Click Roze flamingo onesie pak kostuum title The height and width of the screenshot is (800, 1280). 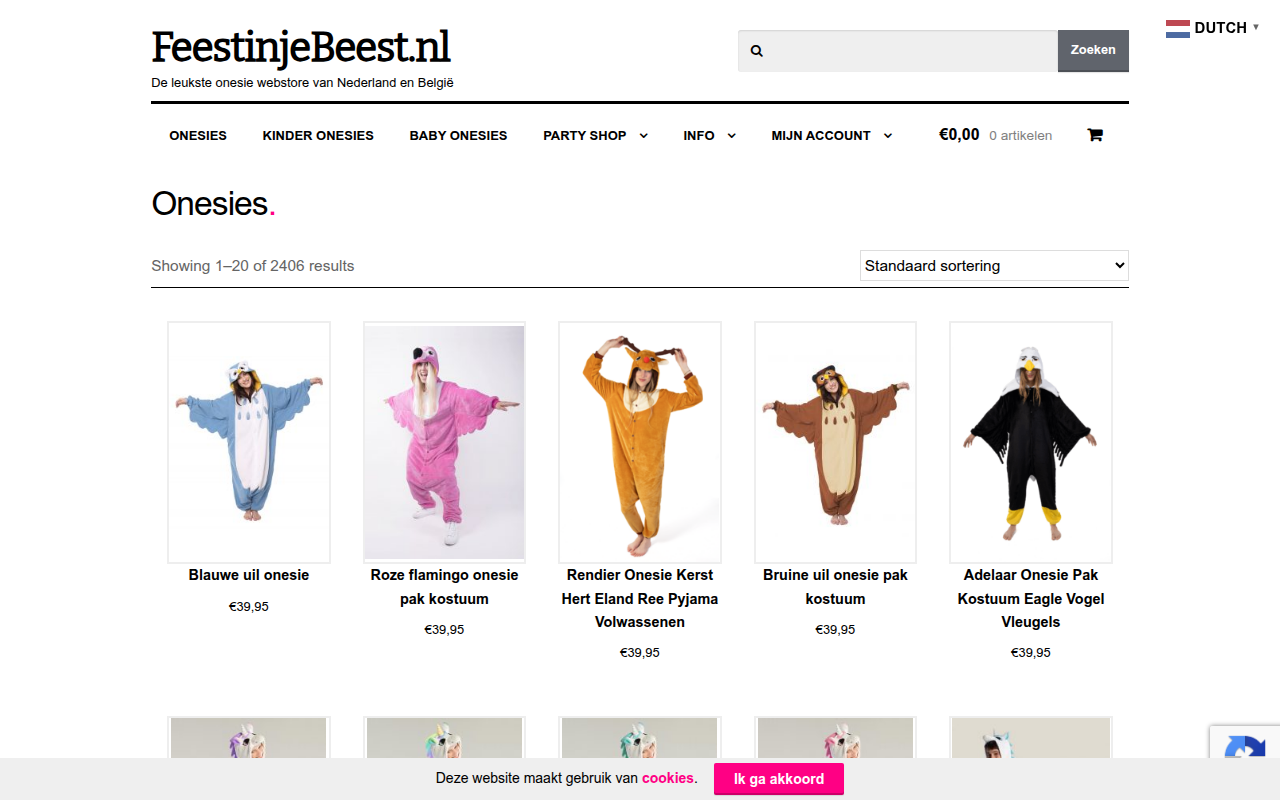coord(444,587)
